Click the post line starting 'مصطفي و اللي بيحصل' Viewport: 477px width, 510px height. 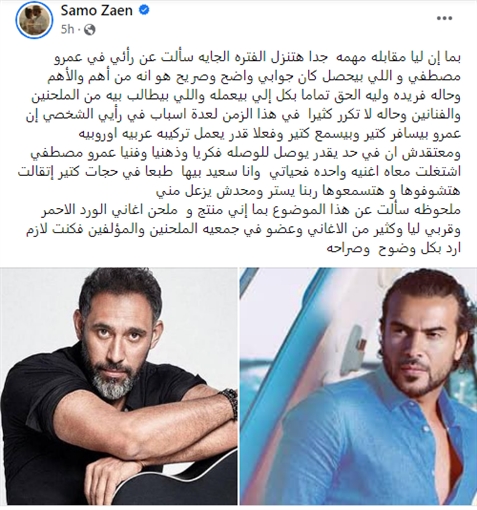point(253,77)
